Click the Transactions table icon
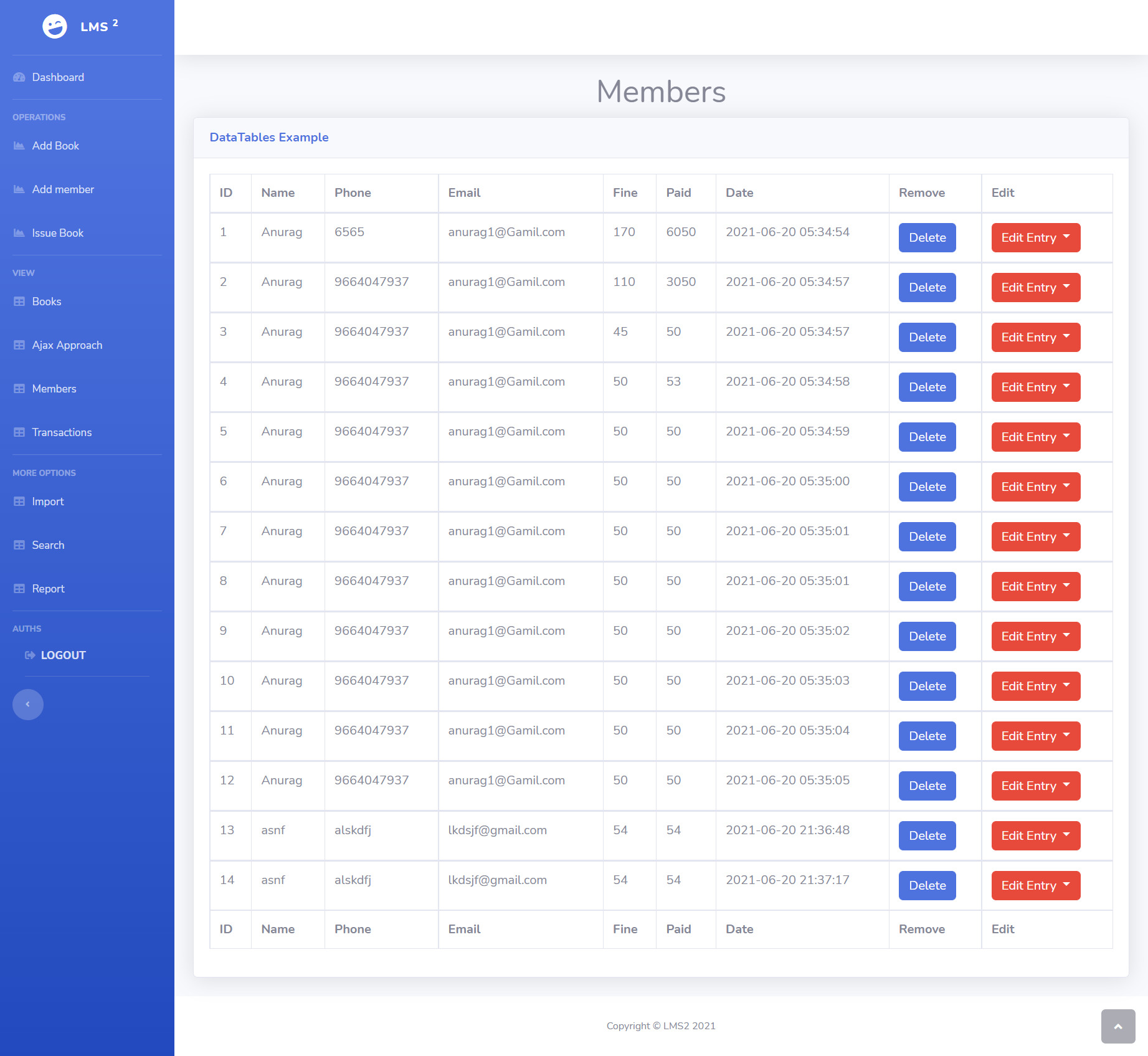 (x=19, y=432)
